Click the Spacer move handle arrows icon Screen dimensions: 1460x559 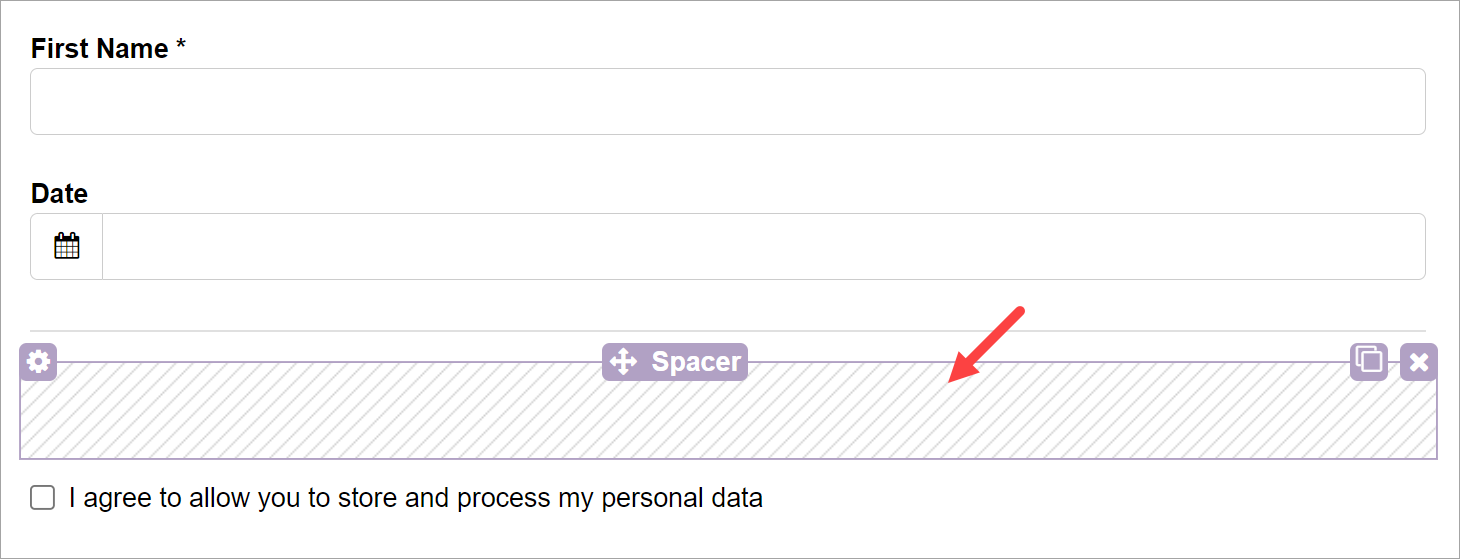click(x=623, y=361)
